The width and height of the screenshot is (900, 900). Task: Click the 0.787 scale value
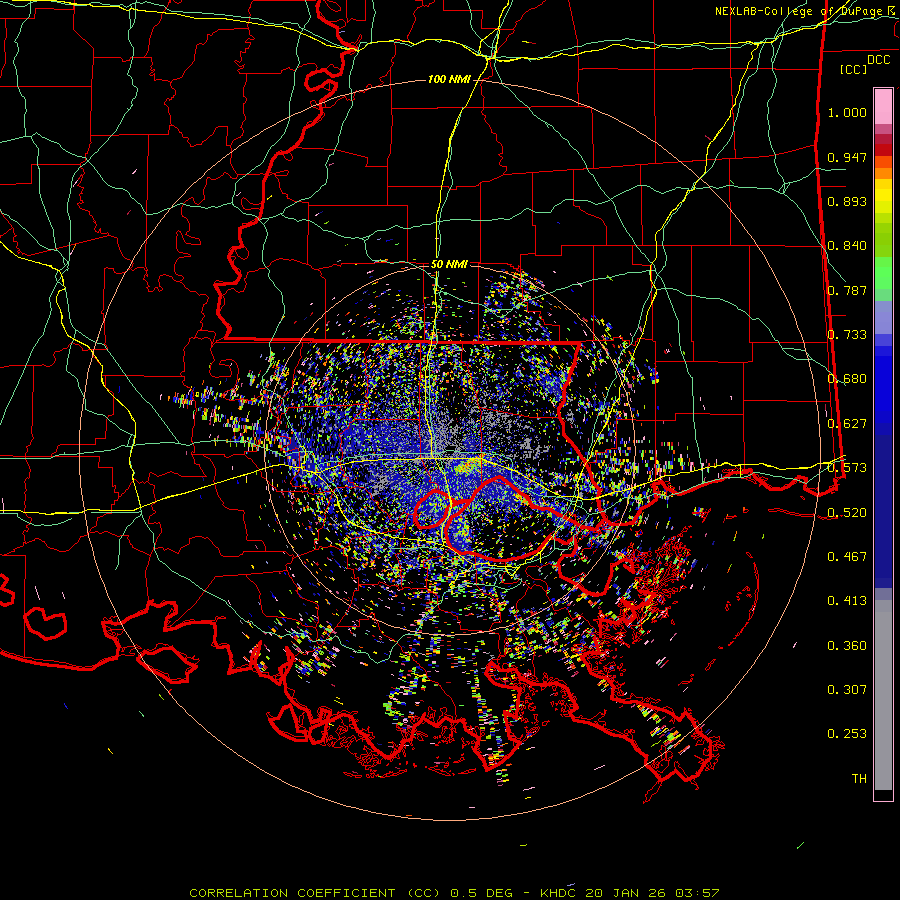click(x=847, y=290)
